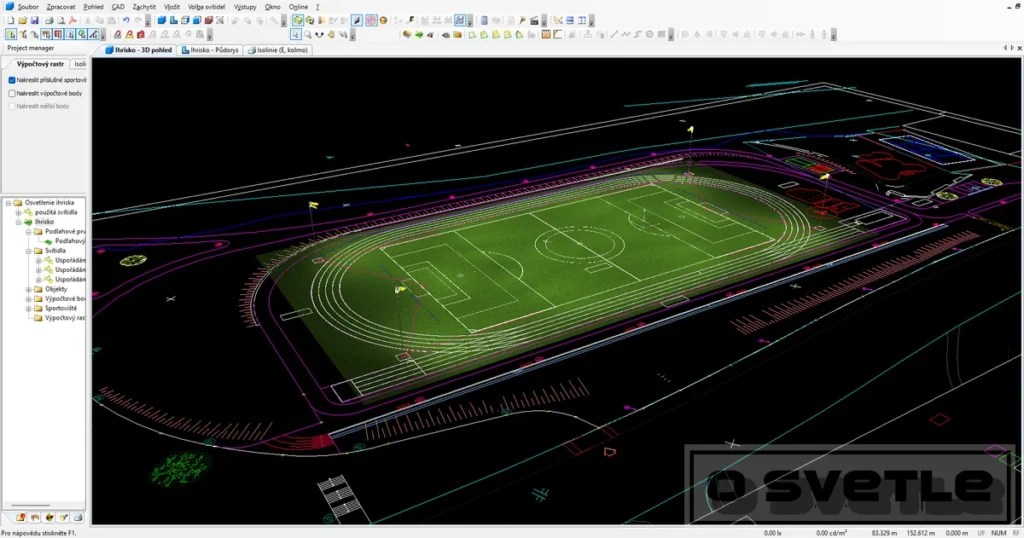Select the 'Ihrisko - 3D pohled' tab
The image size is (1024, 538).
click(139, 50)
